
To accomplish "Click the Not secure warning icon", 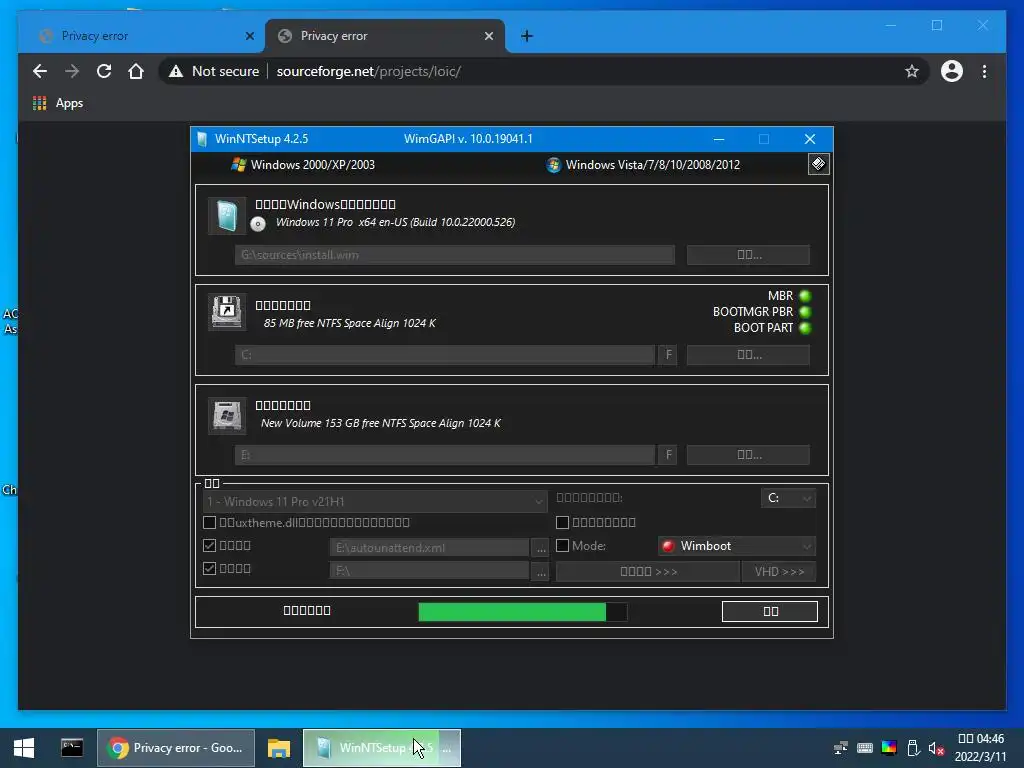I will 176,71.
